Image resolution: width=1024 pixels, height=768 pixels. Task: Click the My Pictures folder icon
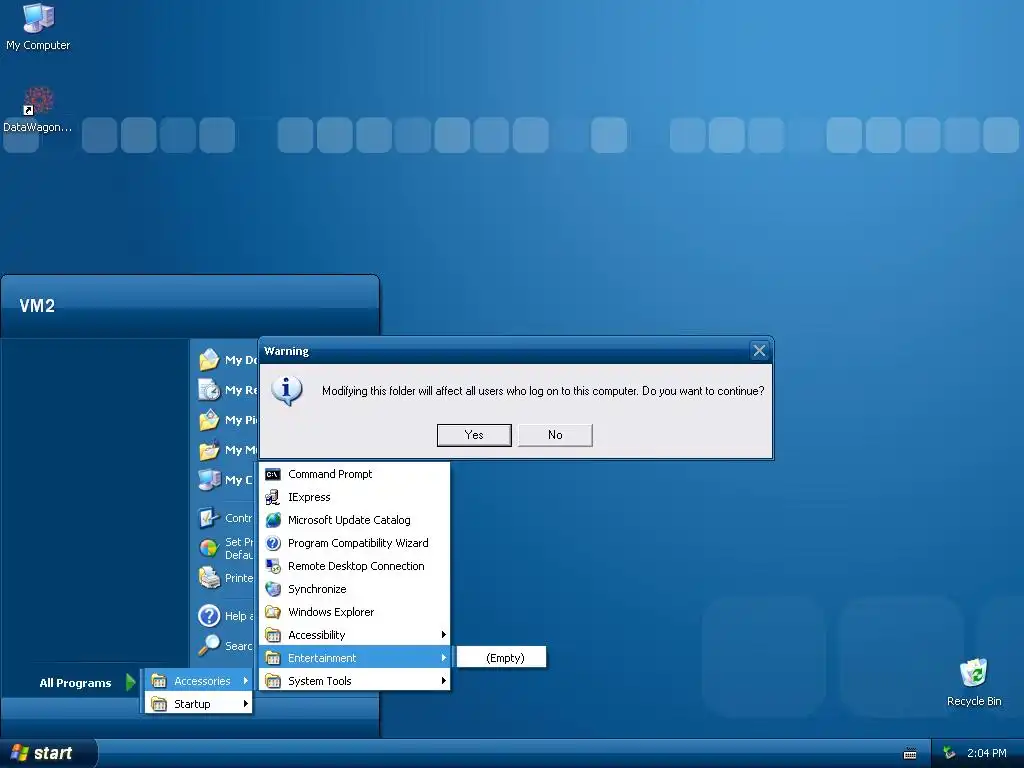pyautogui.click(x=209, y=420)
